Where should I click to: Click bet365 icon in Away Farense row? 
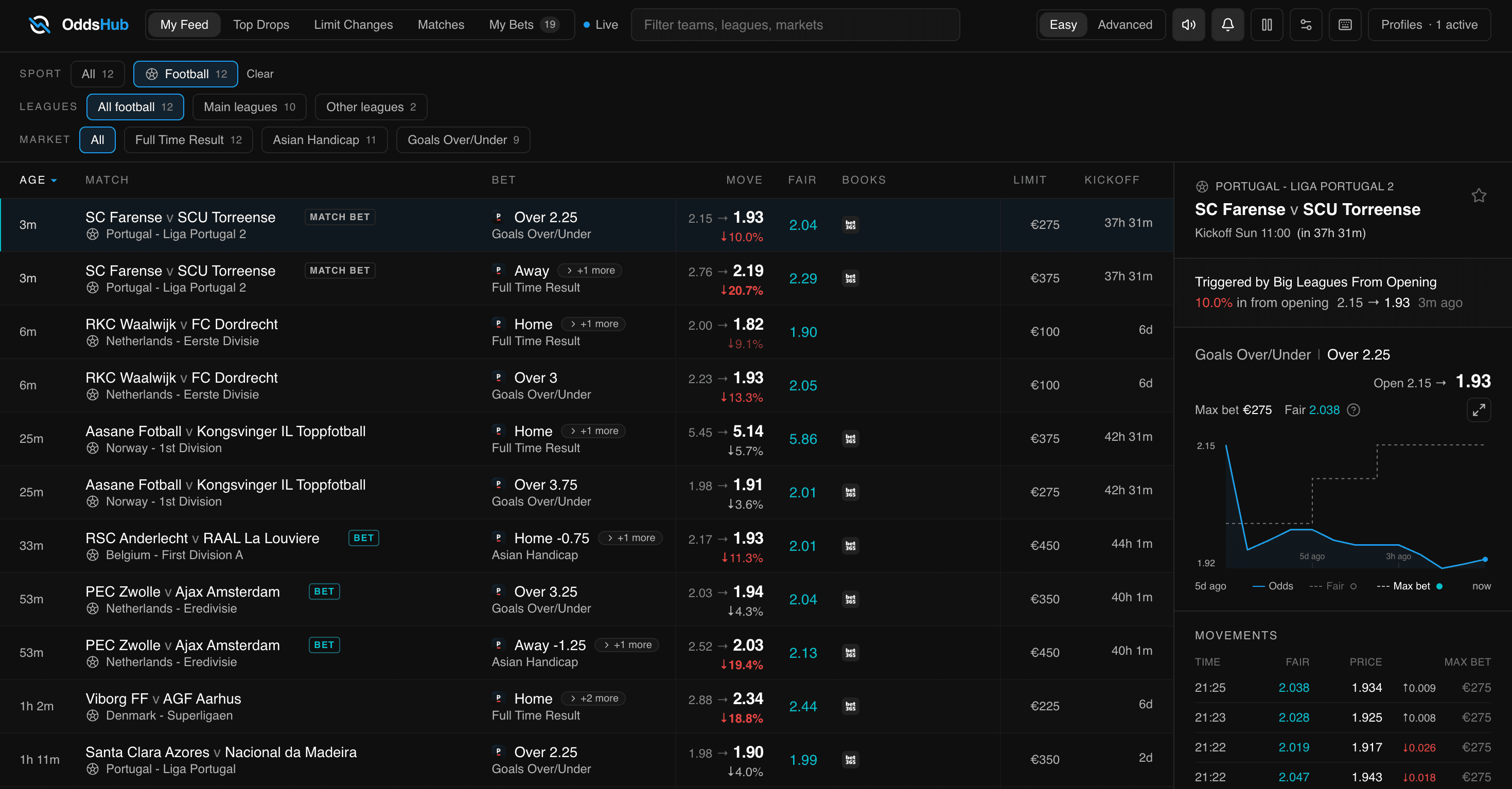(x=851, y=278)
